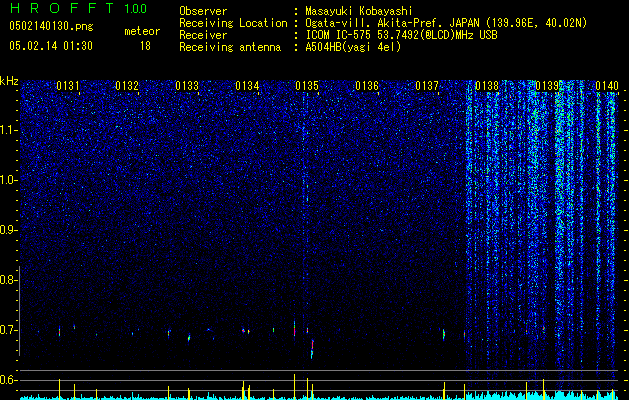629x400 pixels.
Task: Click the 0137 time marker
Action: pyautogui.click(x=427, y=86)
